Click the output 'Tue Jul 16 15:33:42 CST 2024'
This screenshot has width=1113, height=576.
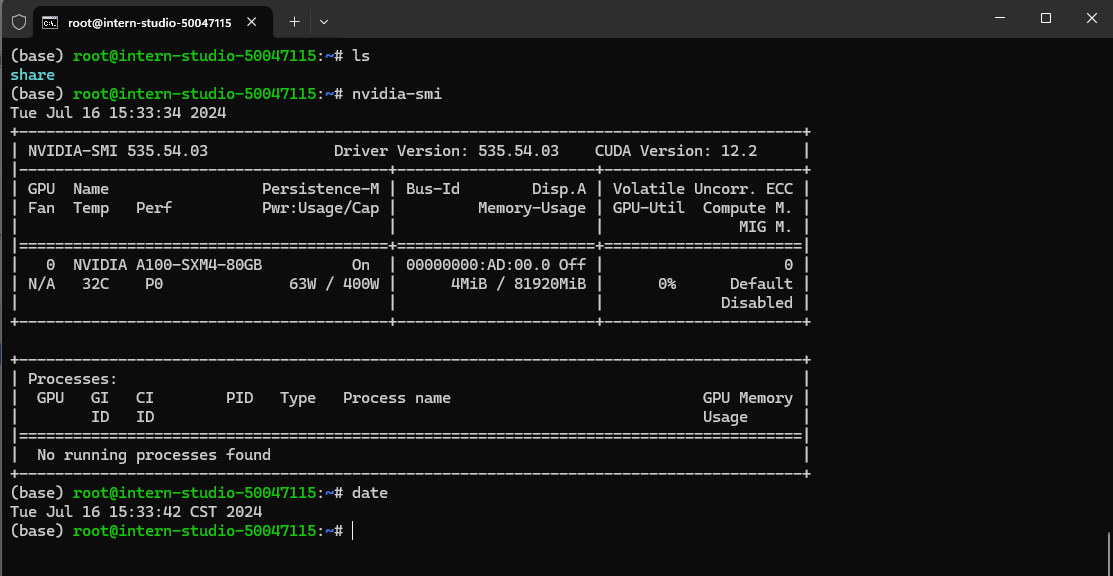(x=136, y=512)
